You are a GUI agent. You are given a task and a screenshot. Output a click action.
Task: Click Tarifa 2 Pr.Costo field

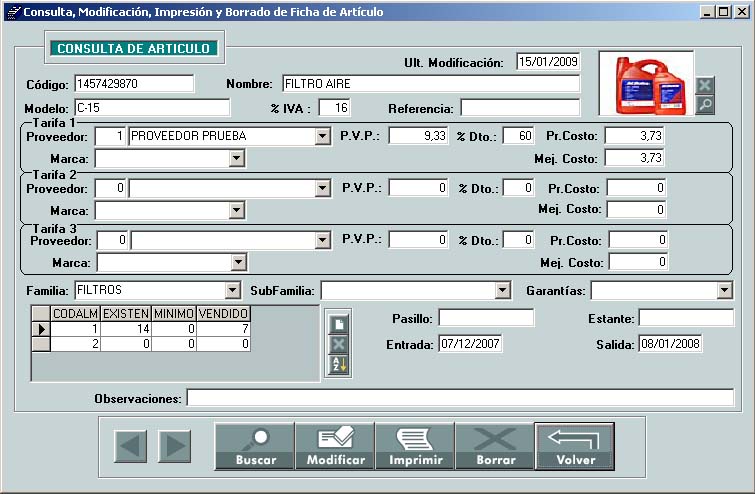click(636, 188)
